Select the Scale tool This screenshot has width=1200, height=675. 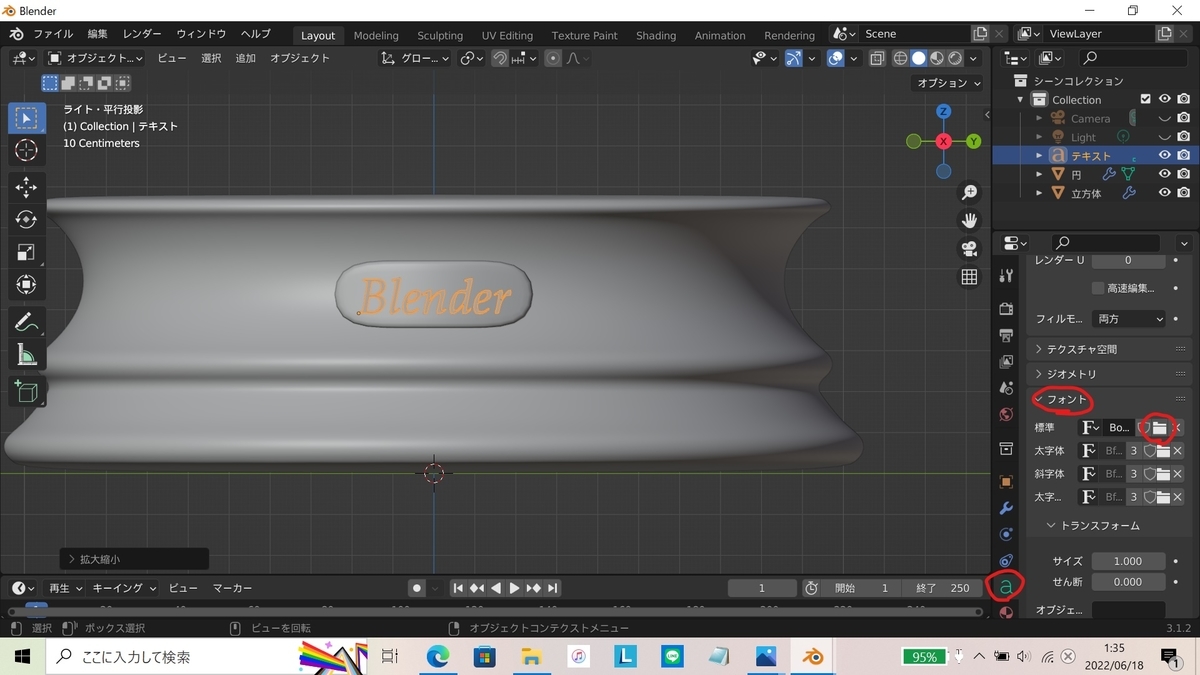coord(27,253)
